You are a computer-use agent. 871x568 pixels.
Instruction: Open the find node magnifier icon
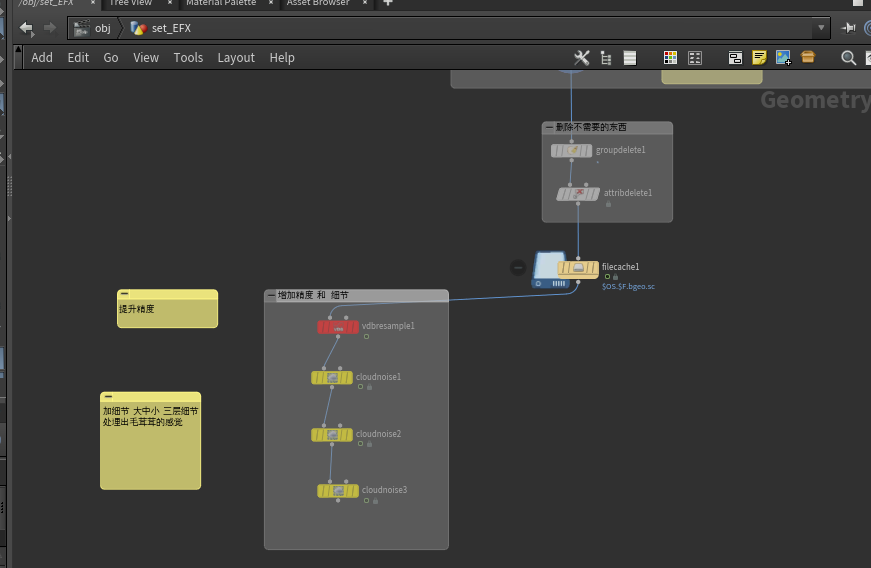coord(848,58)
